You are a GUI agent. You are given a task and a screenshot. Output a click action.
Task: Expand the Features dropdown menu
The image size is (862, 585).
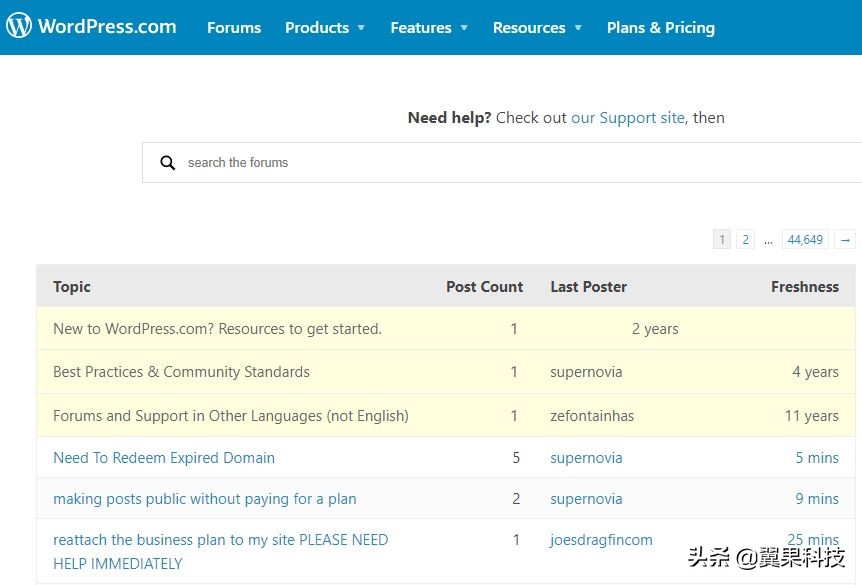[429, 28]
